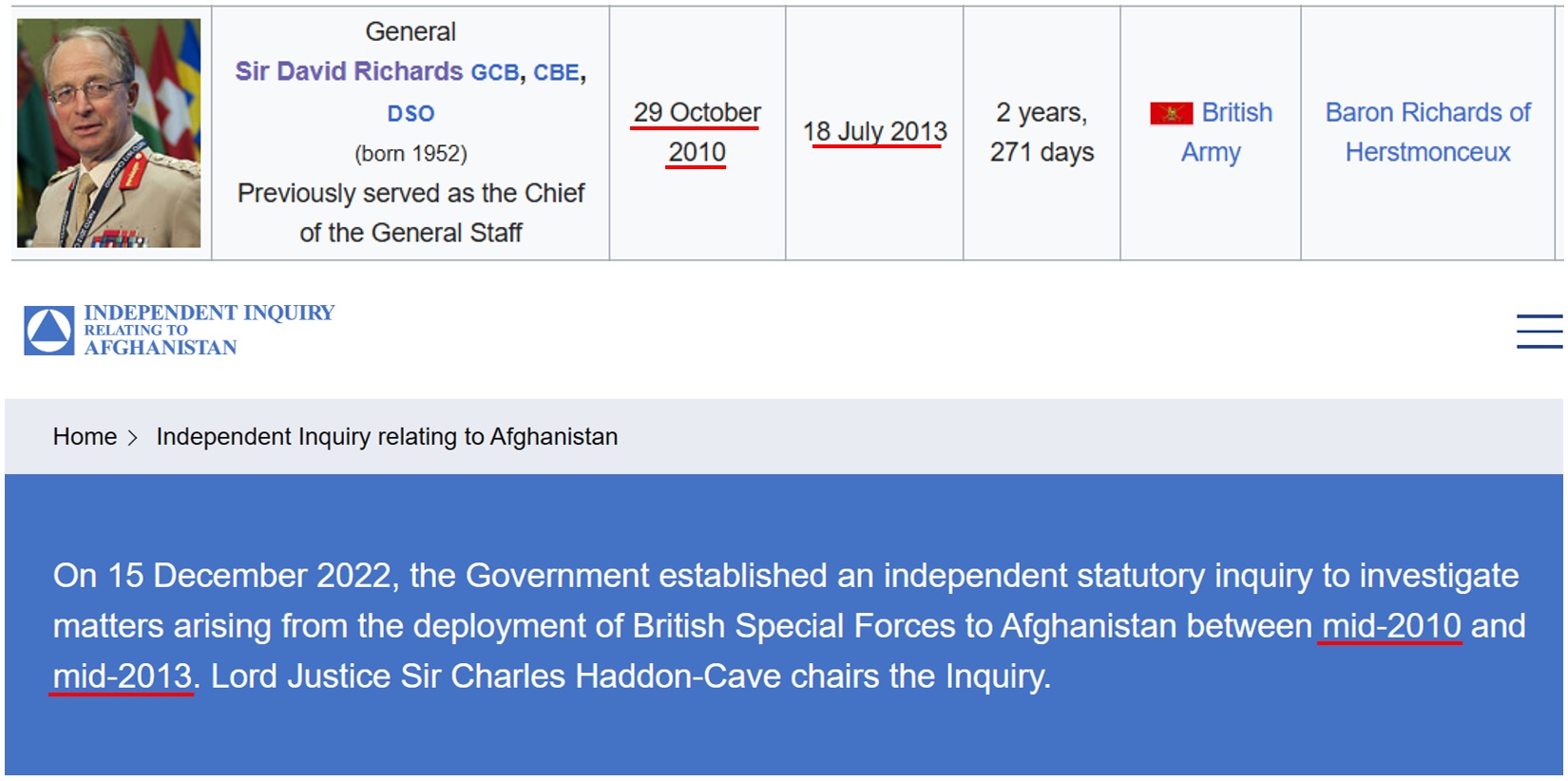Follow the GCB honours link
Viewport: 1568px width, 781px height.
(x=495, y=73)
